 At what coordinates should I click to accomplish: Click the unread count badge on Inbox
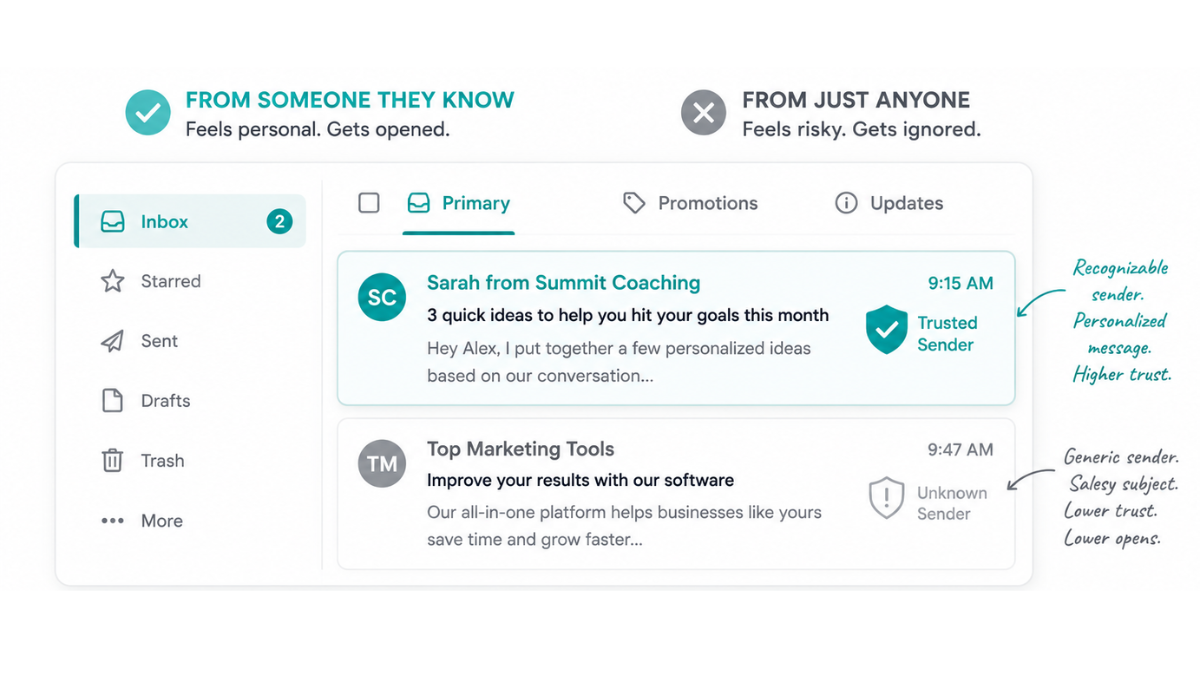point(279,222)
